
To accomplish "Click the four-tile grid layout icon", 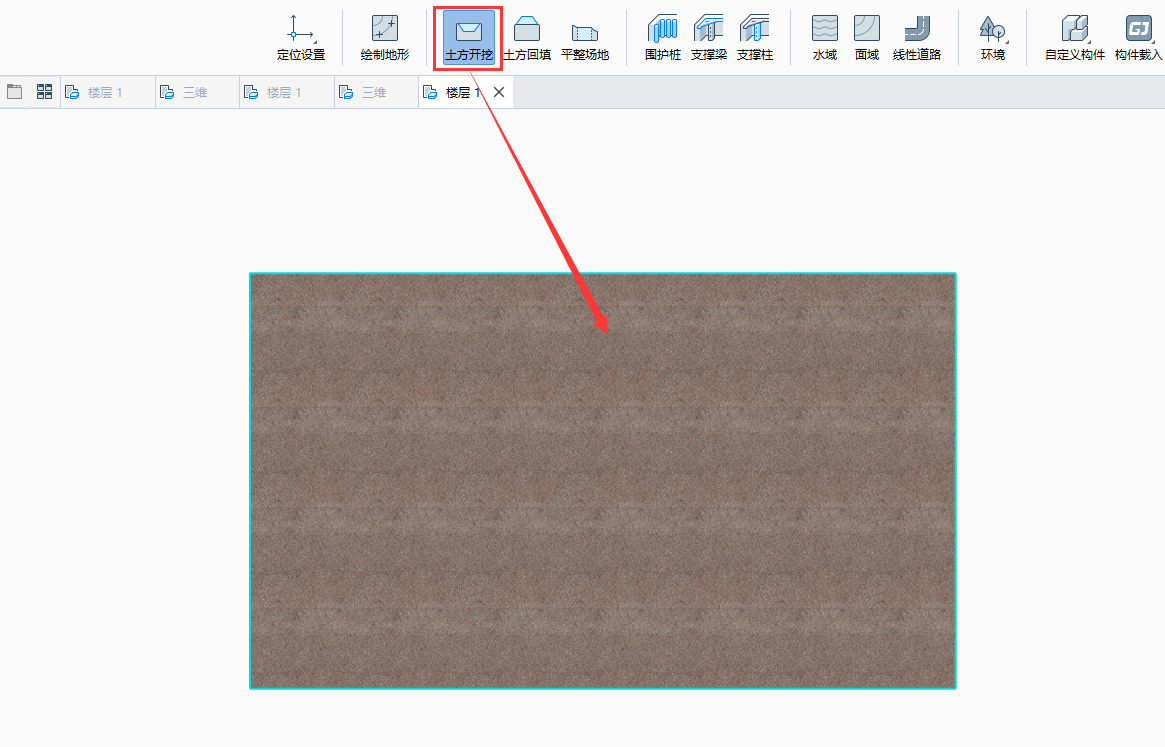I will point(45,91).
